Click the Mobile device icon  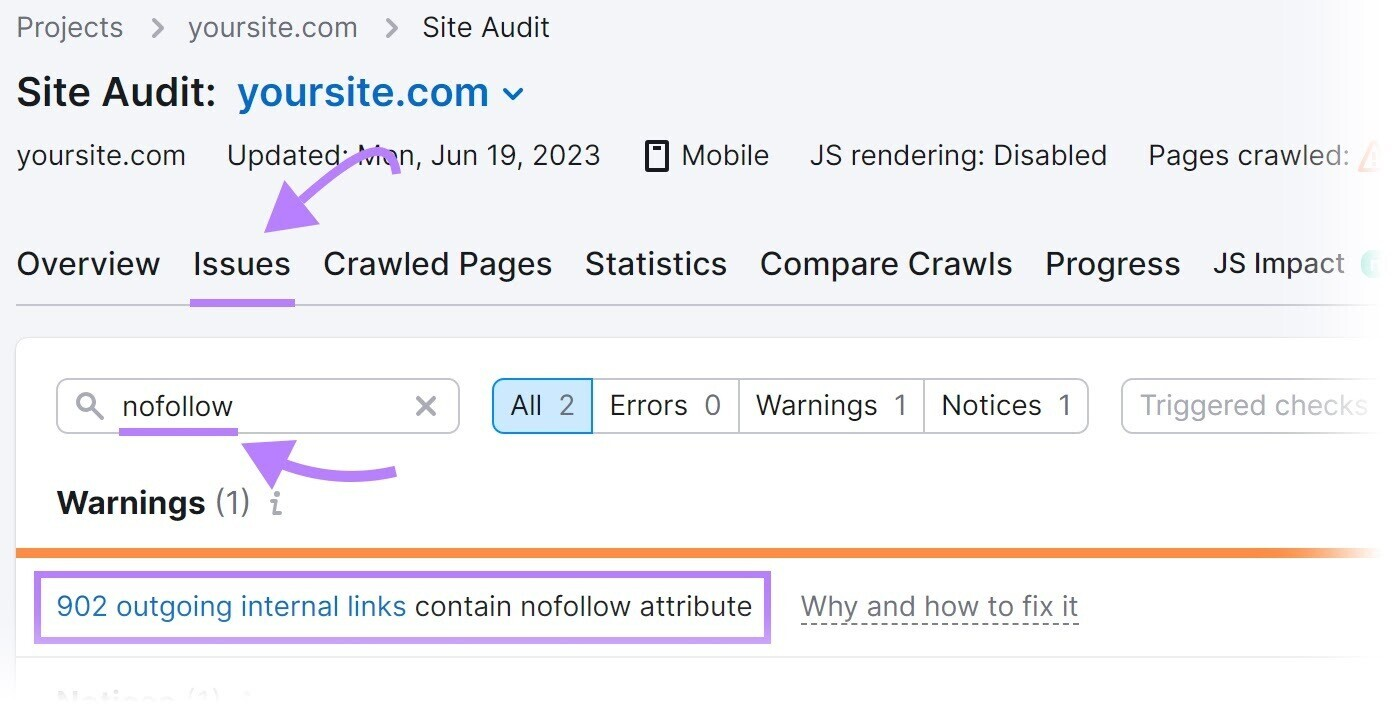pyautogui.click(x=656, y=155)
